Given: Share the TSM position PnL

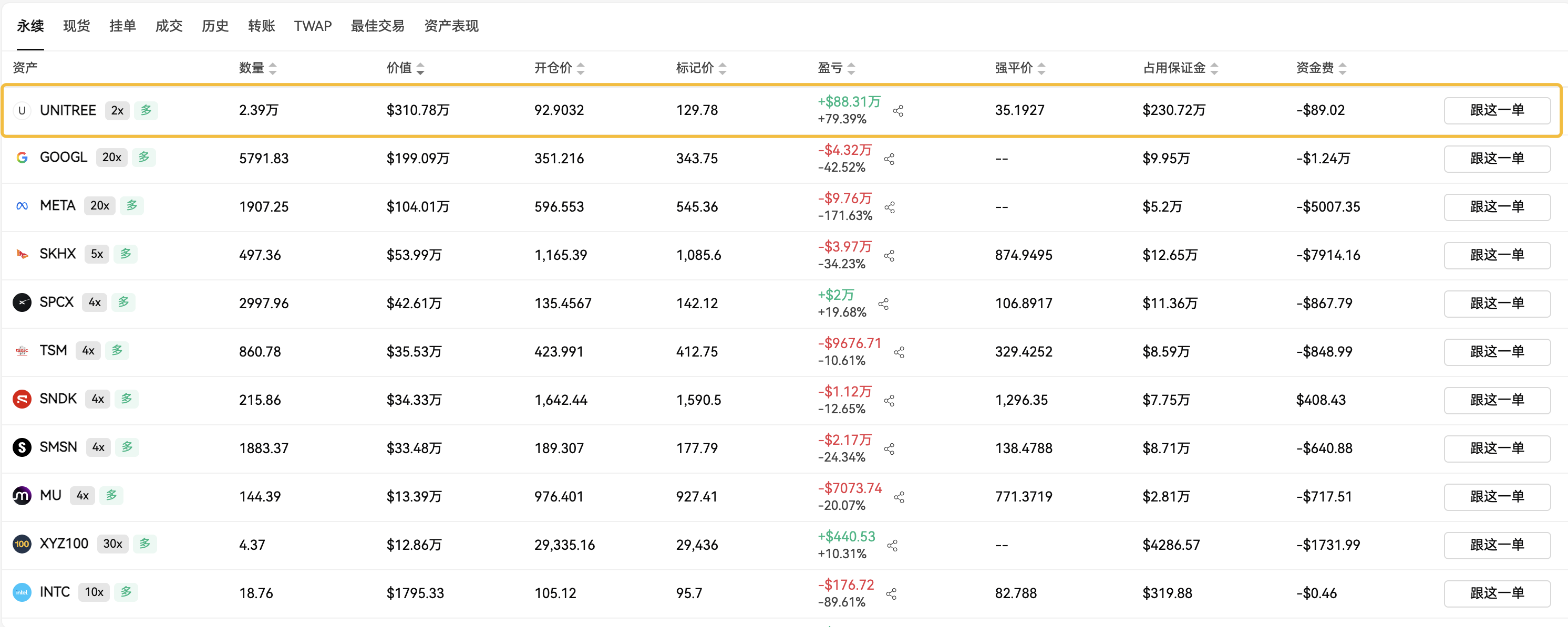Looking at the screenshot, I should pyautogui.click(x=899, y=352).
